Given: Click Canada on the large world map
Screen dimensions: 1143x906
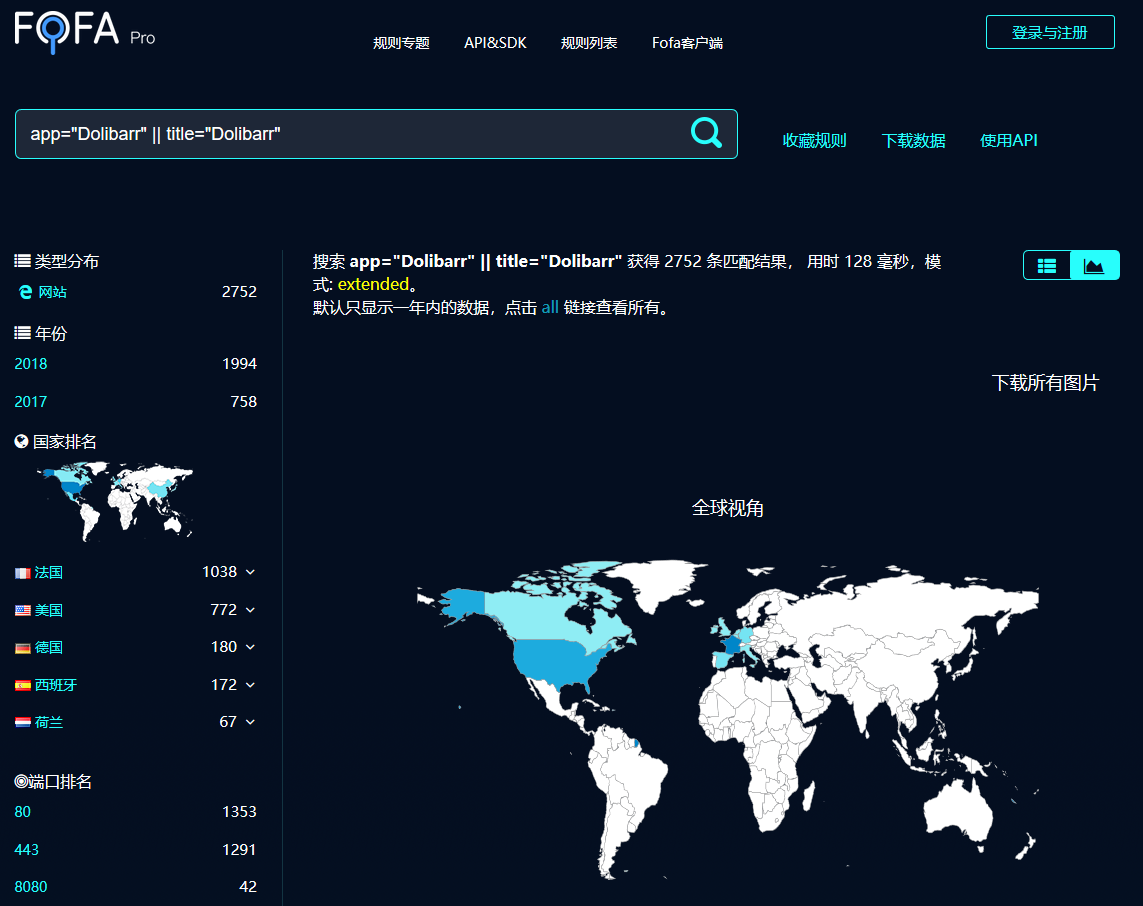Looking at the screenshot, I should coord(543,616).
